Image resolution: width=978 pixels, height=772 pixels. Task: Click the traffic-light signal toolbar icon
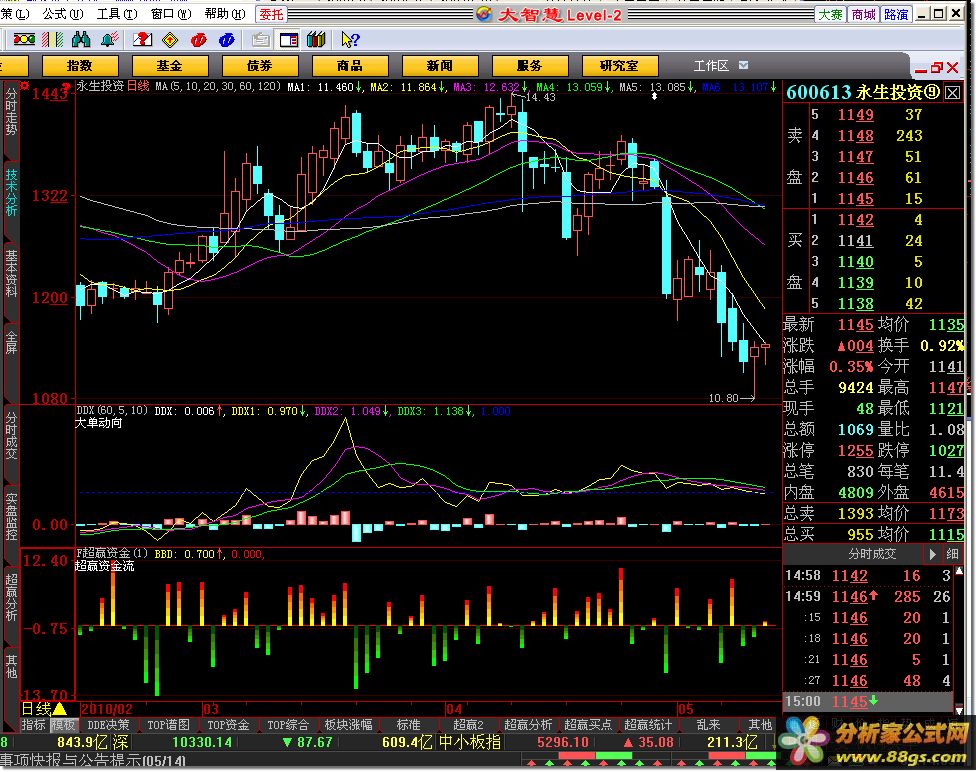tap(24, 40)
